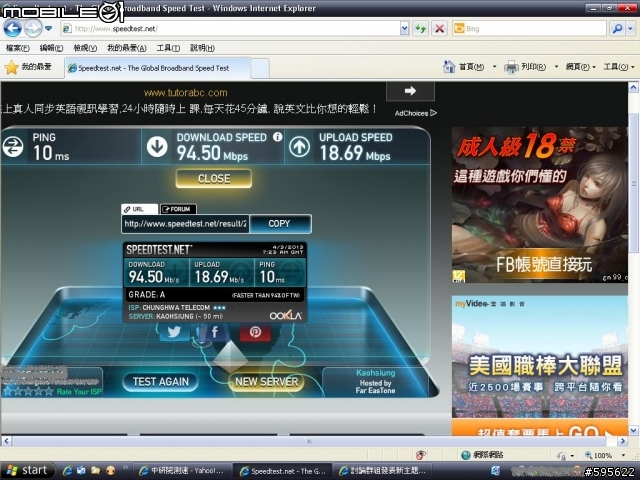
Task: Click the result URL text field
Action: 185,224
